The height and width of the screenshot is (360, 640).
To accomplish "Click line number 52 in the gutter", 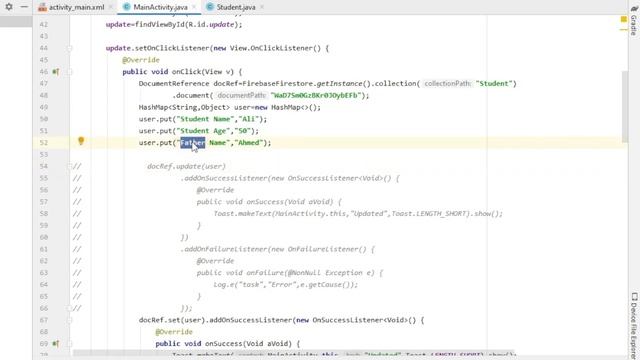I will (x=44, y=142).
